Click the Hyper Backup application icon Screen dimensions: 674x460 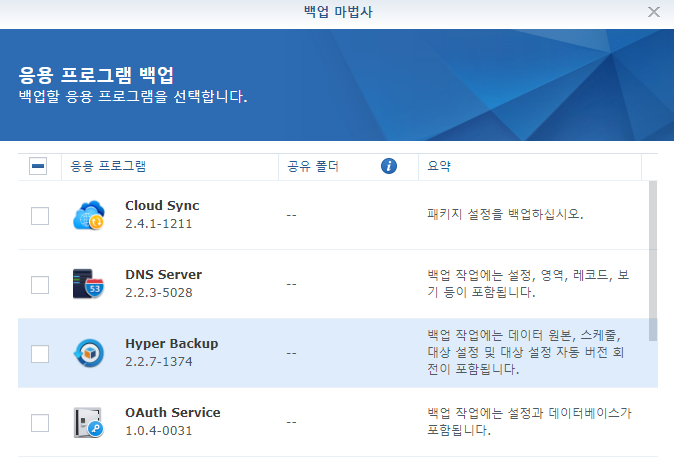tap(89, 353)
